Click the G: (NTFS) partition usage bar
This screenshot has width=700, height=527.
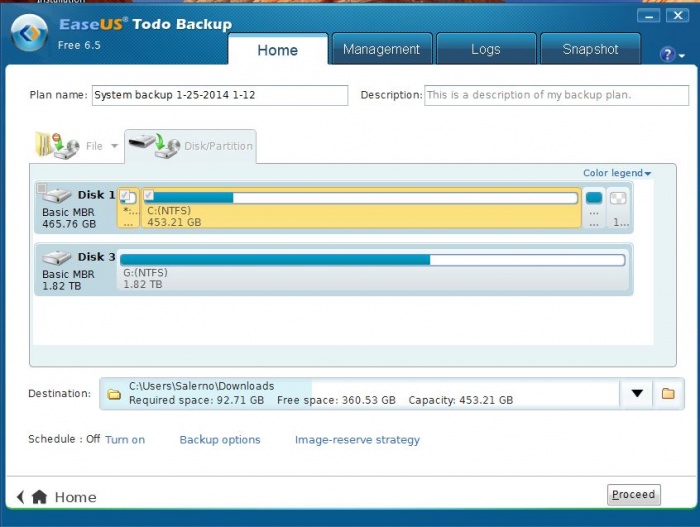[x=373, y=260]
